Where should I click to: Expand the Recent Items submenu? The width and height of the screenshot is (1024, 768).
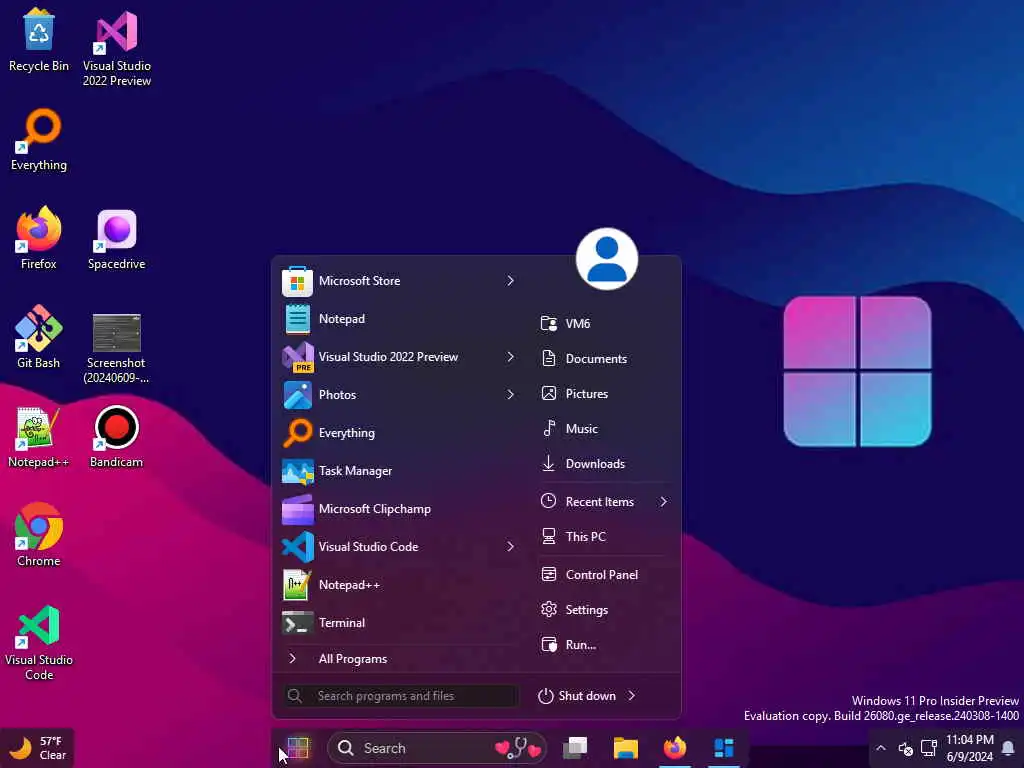pyautogui.click(x=663, y=502)
